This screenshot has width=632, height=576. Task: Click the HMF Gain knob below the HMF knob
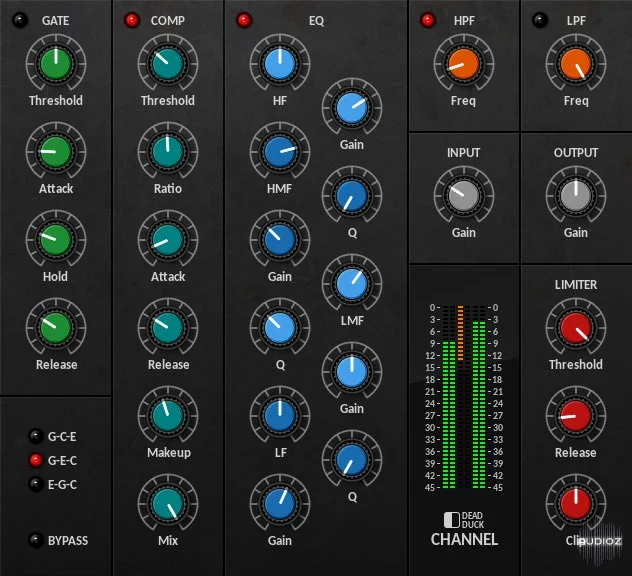pyautogui.click(x=280, y=240)
